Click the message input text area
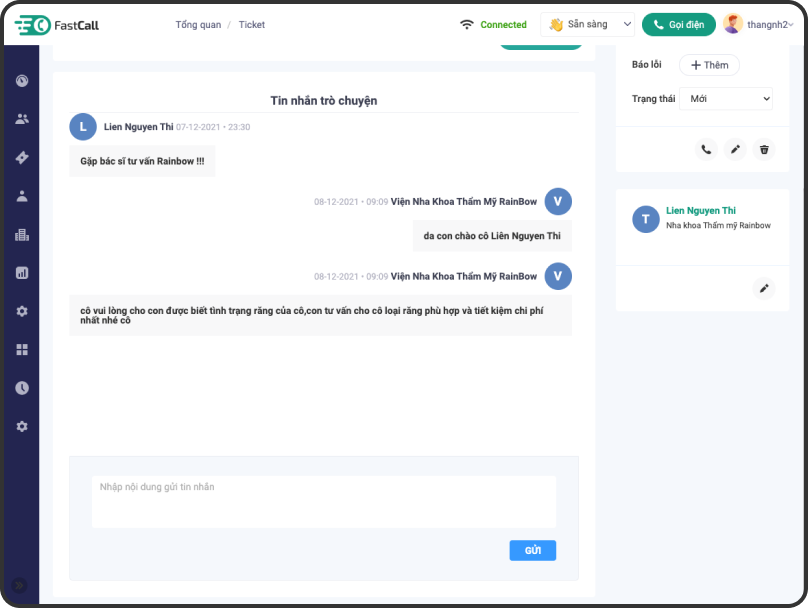 [323, 501]
